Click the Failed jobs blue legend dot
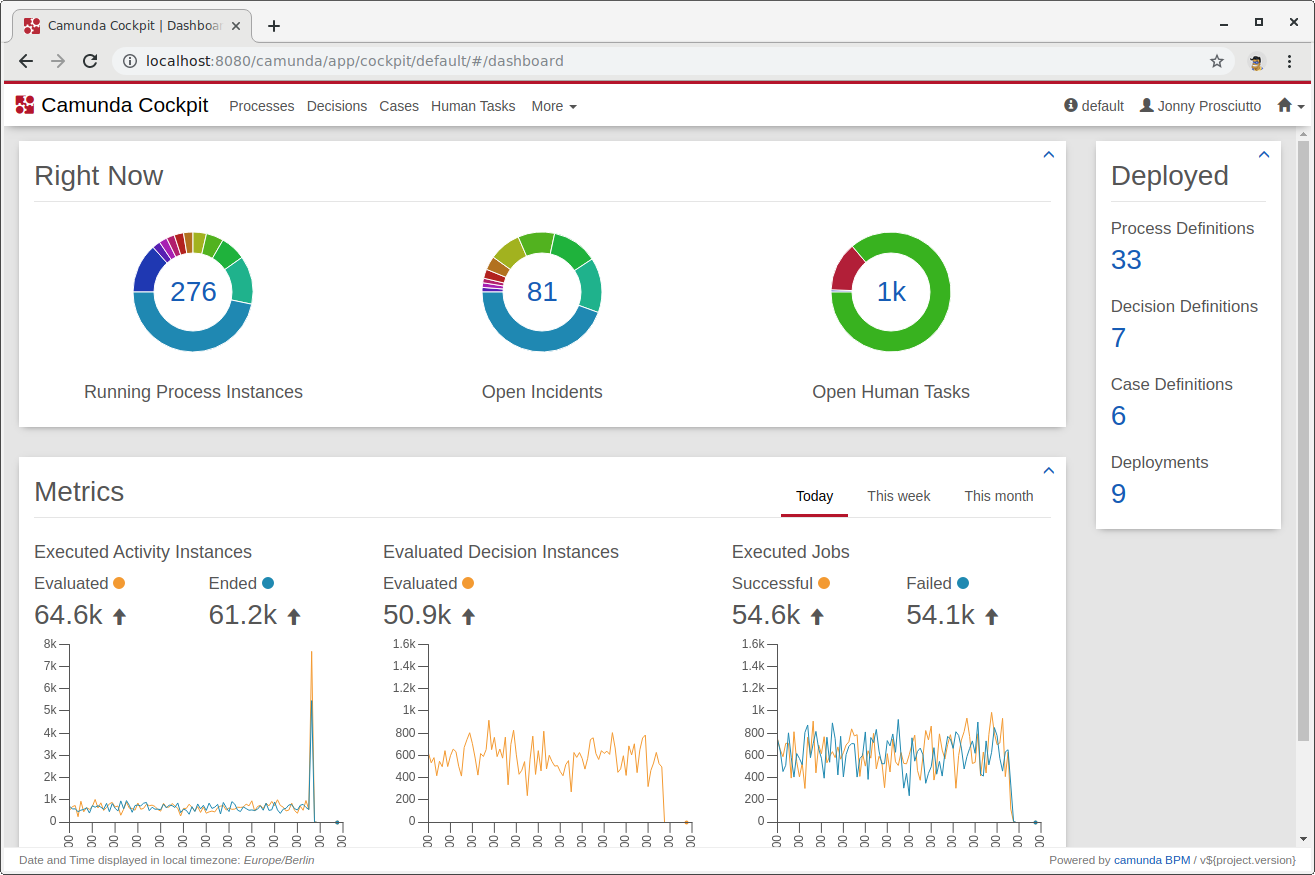 tap(963, 583)
